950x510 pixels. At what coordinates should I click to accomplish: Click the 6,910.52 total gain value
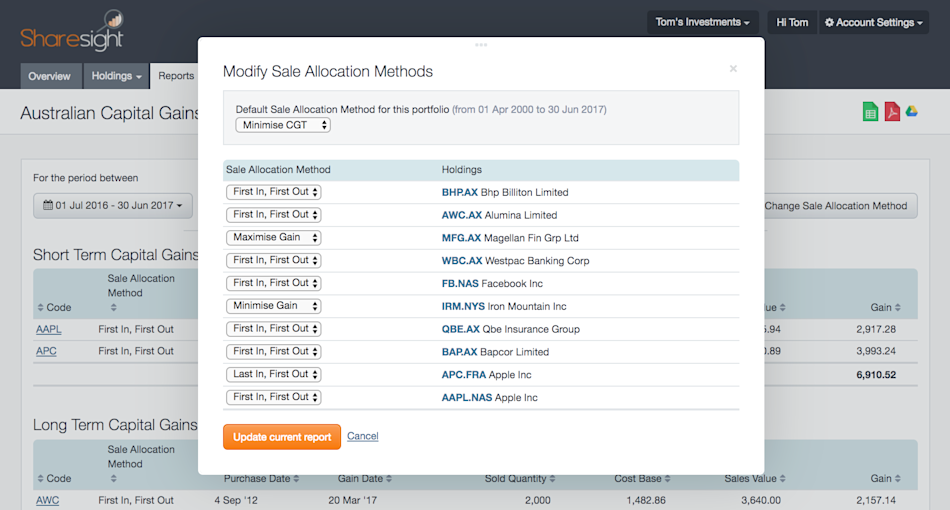tap(875, 375)
